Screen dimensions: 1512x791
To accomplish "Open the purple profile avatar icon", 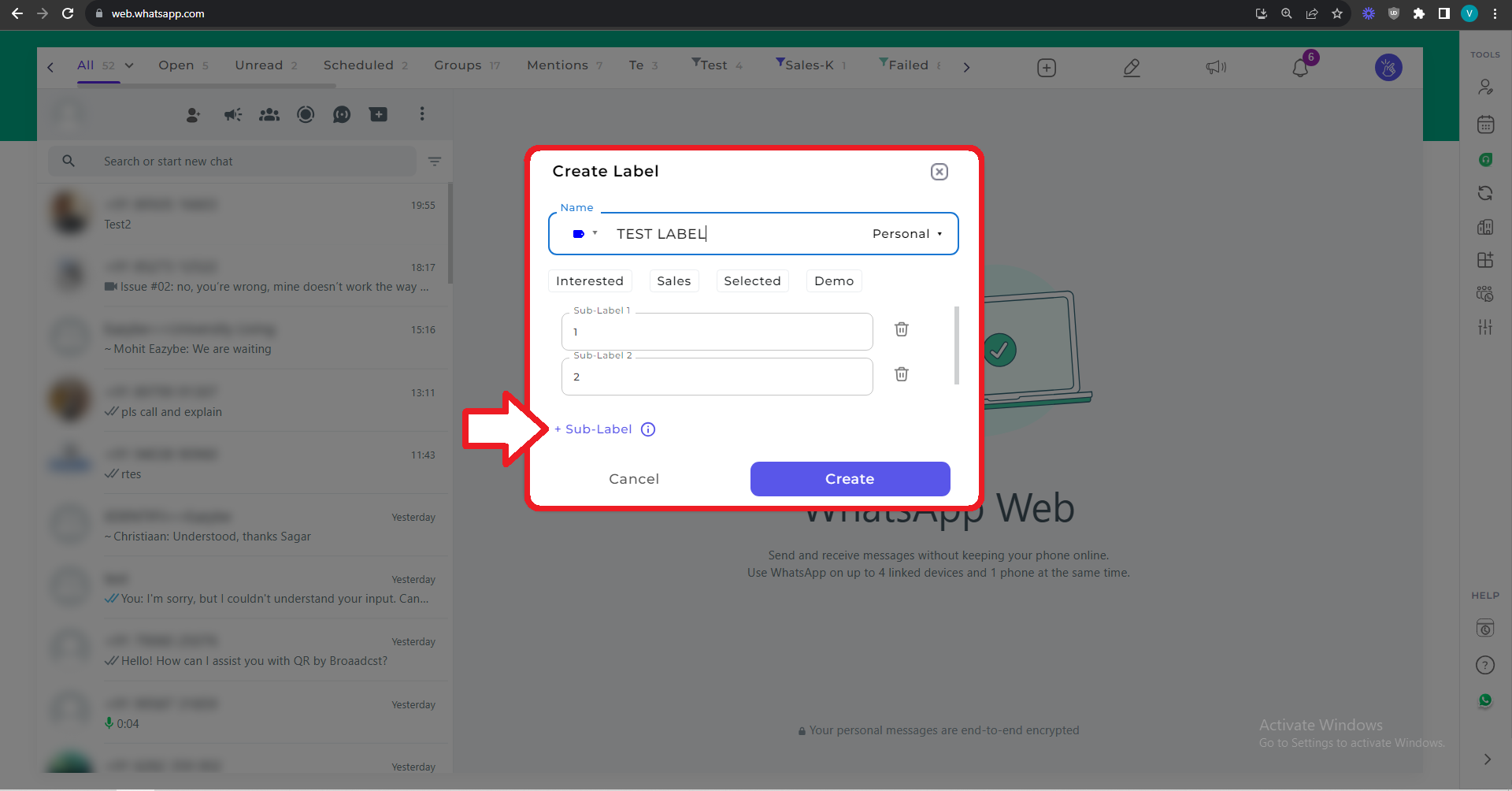I will click(x=1388, y=68).
